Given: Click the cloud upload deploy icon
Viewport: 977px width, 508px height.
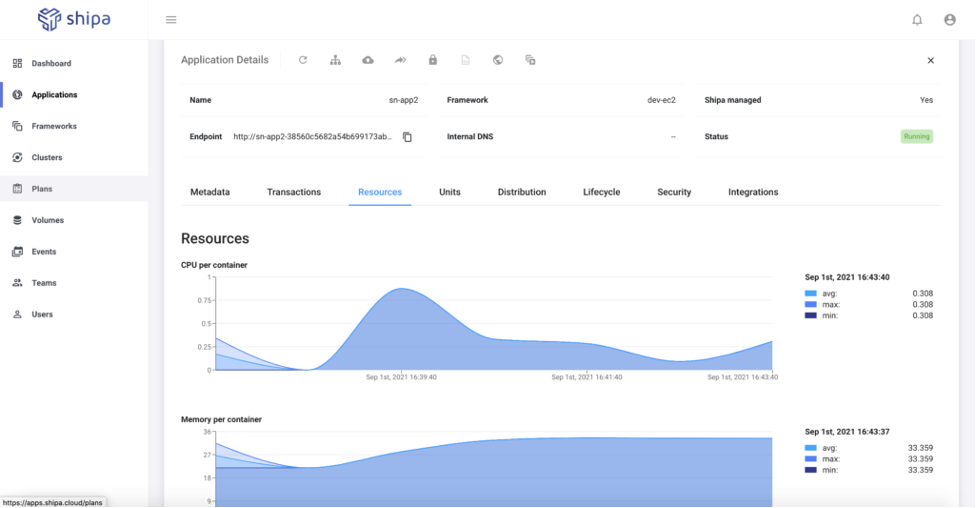Looking at the screenshot, I should coord(368,60).
